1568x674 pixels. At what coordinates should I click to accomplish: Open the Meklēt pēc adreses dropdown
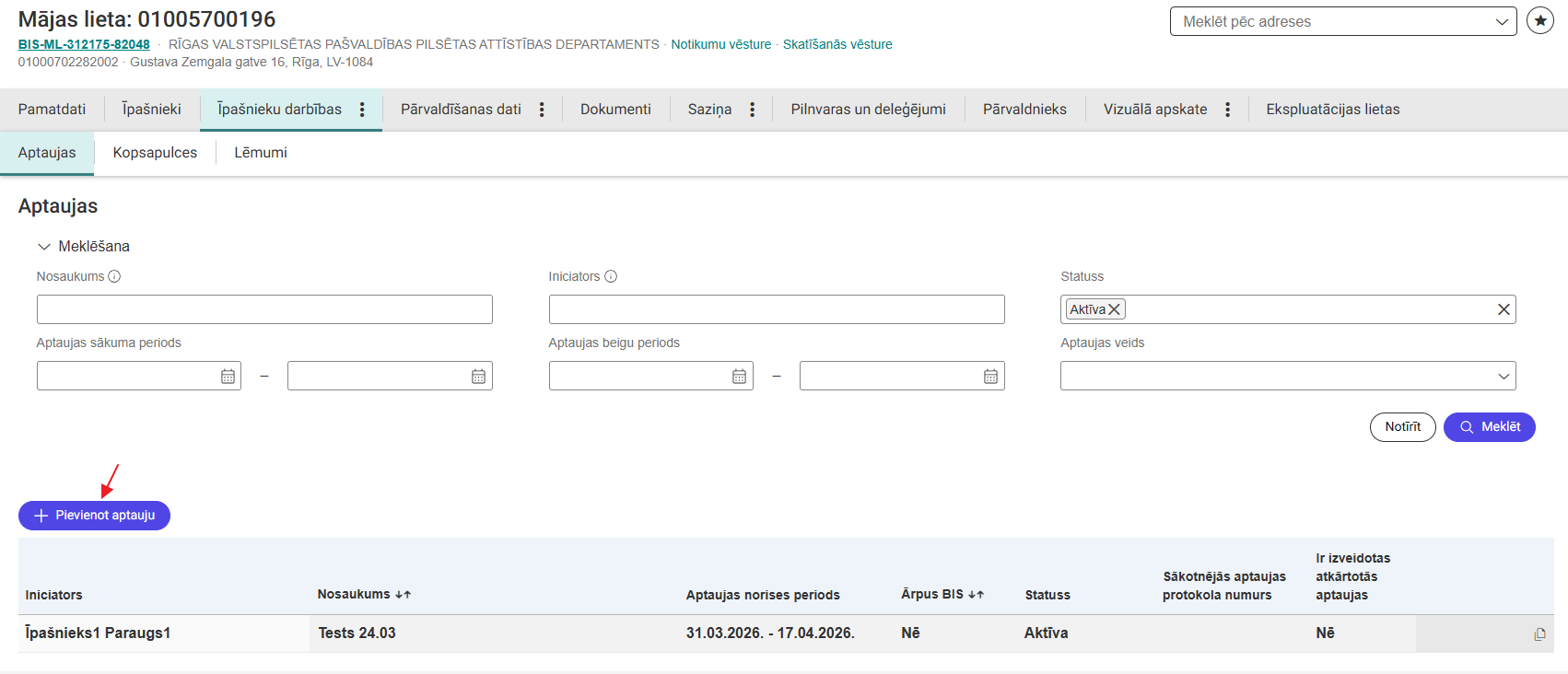click(1502, 21)
